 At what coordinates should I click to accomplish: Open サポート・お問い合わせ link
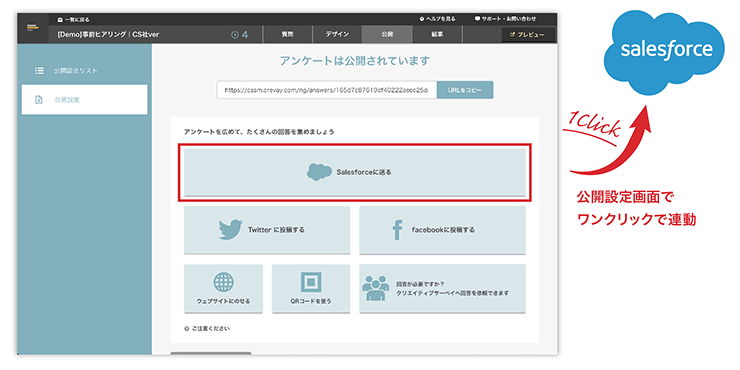tap(505, 19)
